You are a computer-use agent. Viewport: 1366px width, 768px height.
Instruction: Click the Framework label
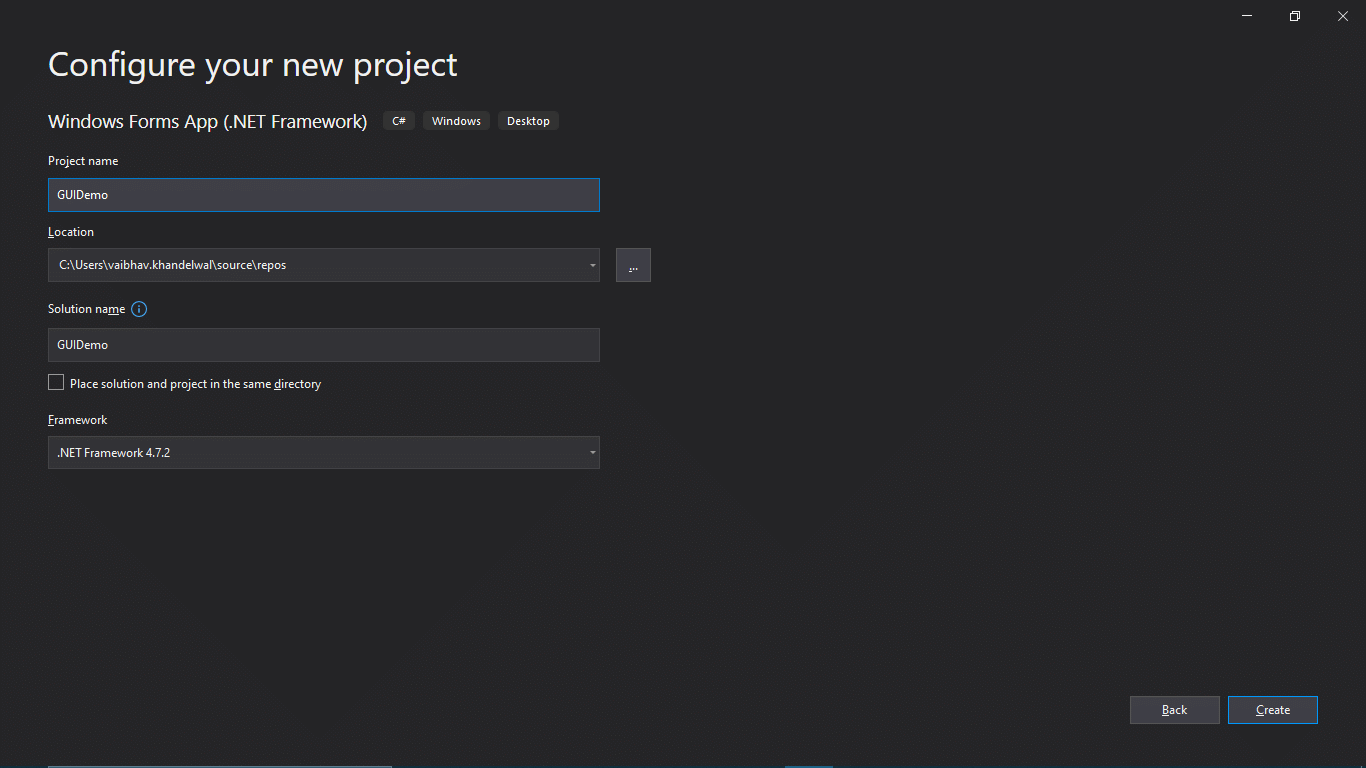click(77, 419)
